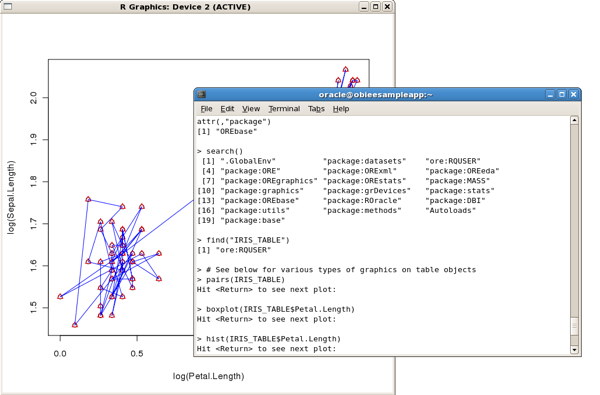Open the R Graphics window menu icon

point(8,7)
